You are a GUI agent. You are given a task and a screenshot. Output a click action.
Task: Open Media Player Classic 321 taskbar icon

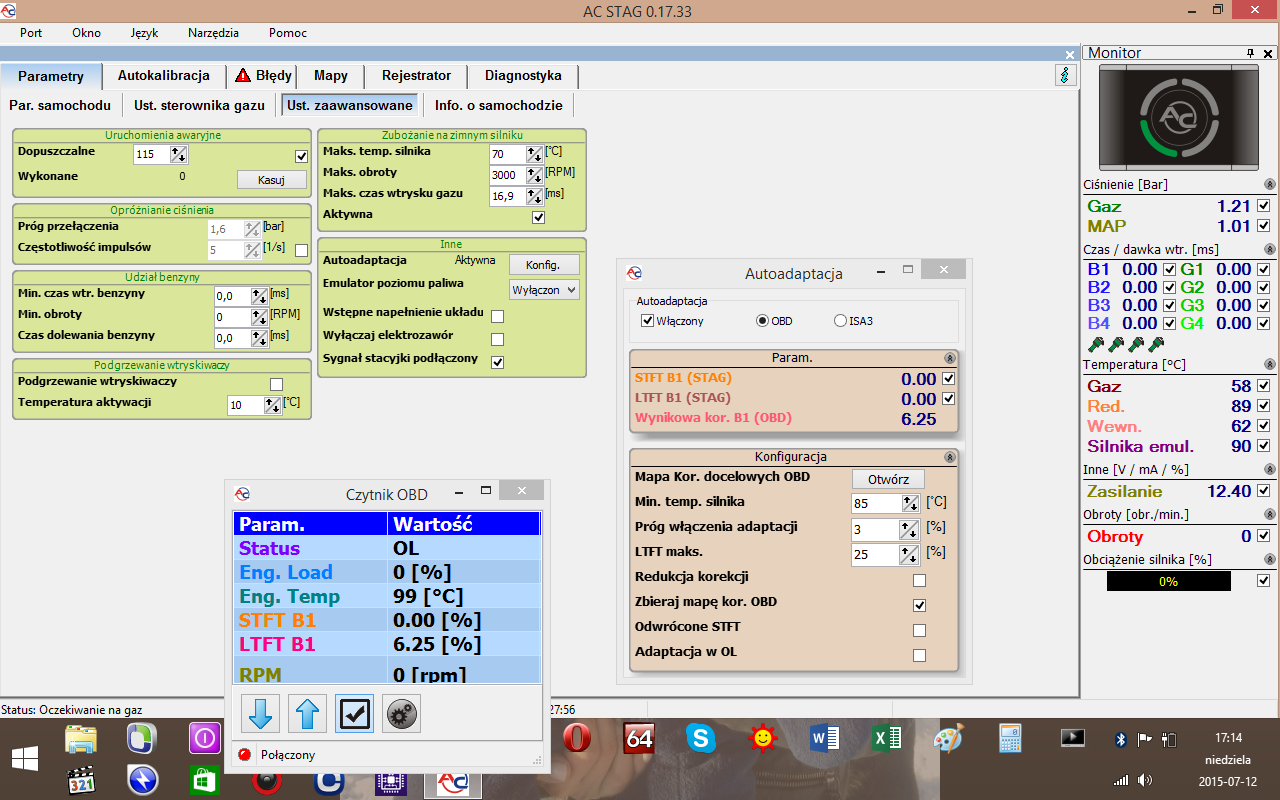81,780
